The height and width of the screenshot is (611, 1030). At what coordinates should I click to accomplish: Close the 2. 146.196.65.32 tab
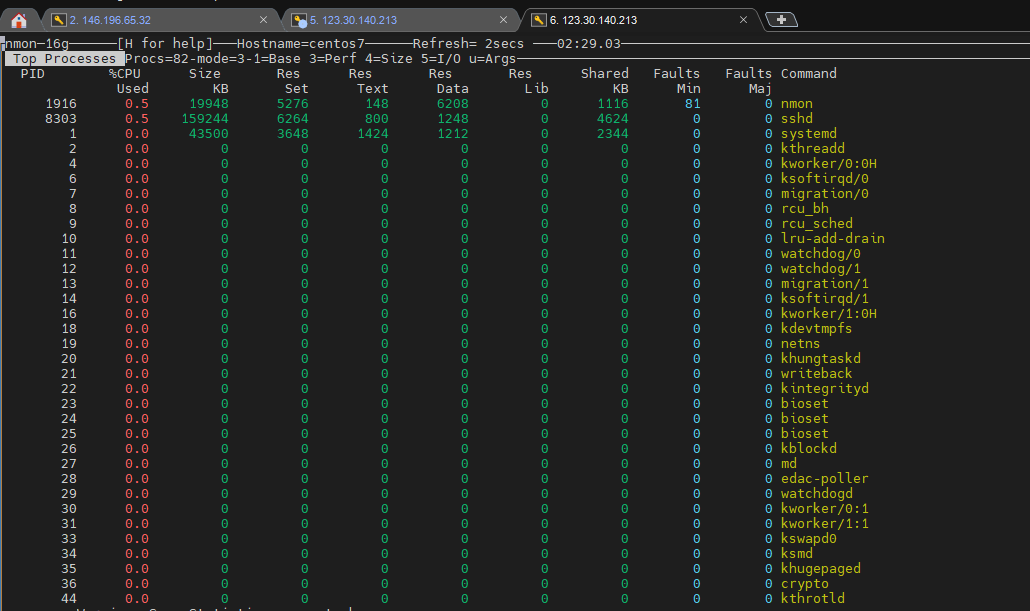(264, 20)
